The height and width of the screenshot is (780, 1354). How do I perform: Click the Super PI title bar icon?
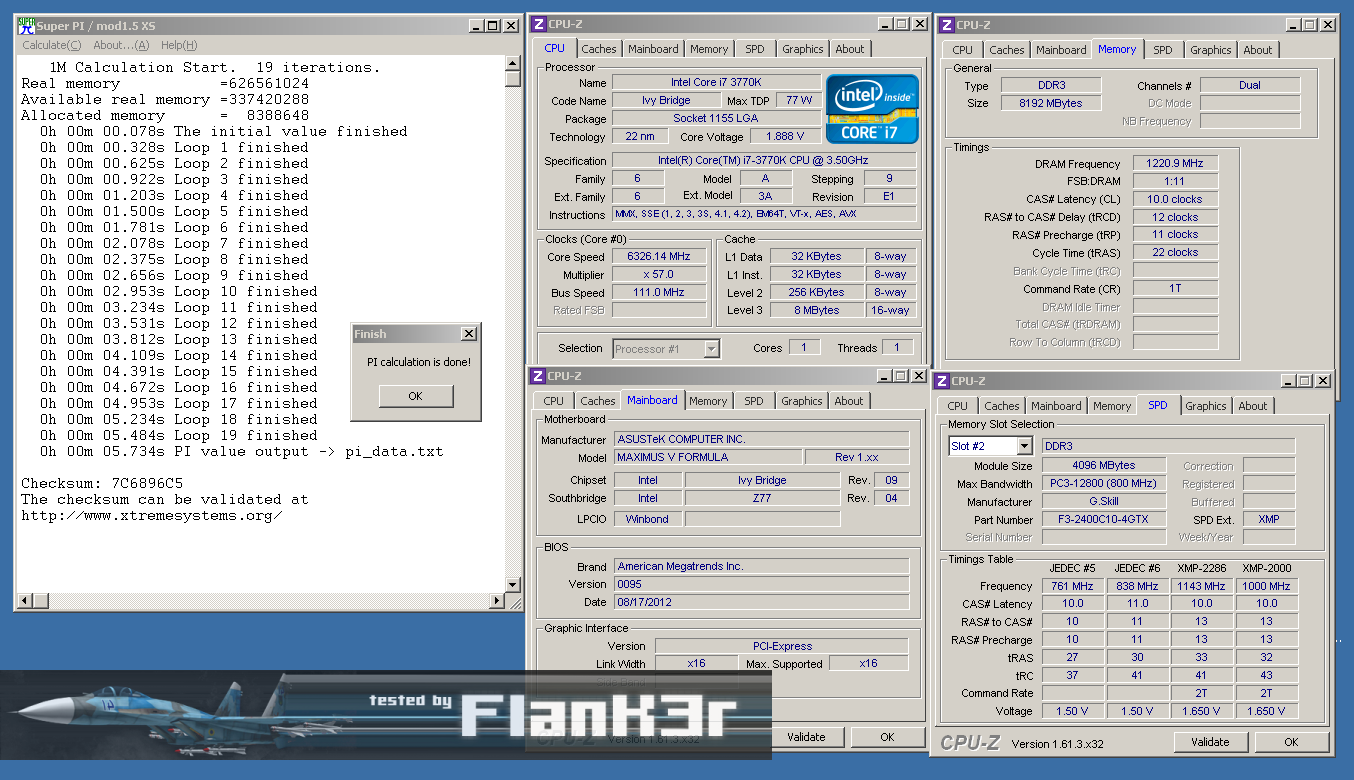point(26,25)
